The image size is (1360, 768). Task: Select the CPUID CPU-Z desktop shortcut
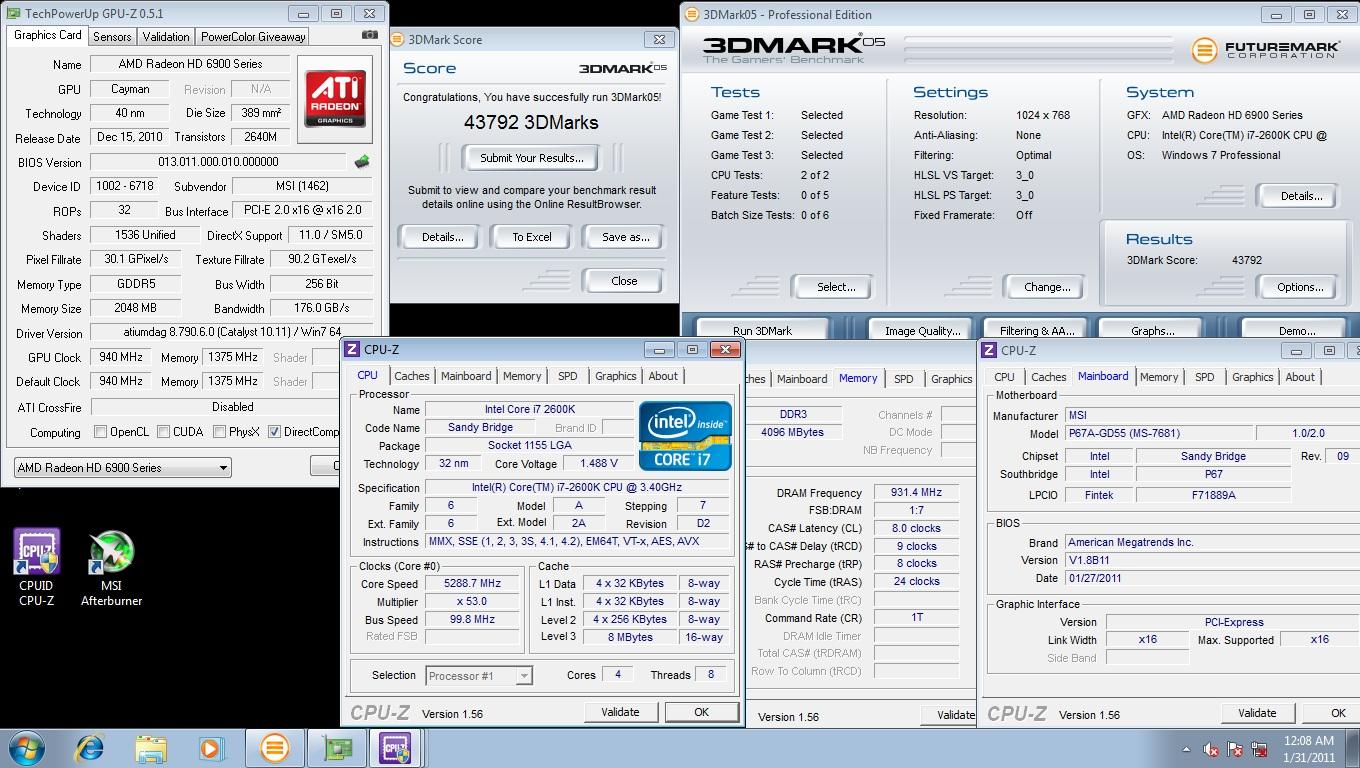pyautogui.click(x=37, y=567)
